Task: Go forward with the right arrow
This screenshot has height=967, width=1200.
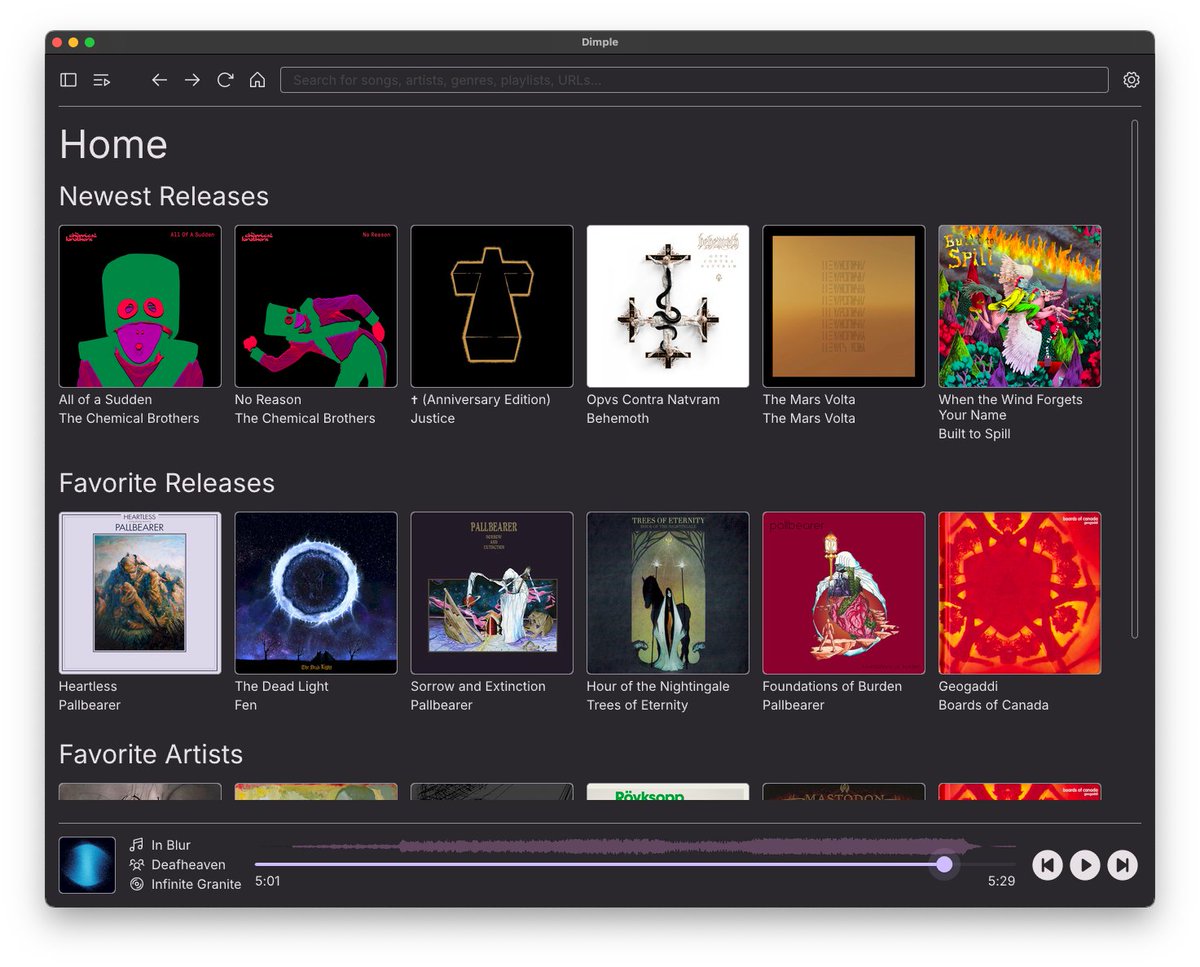Action: pos(192,80)
